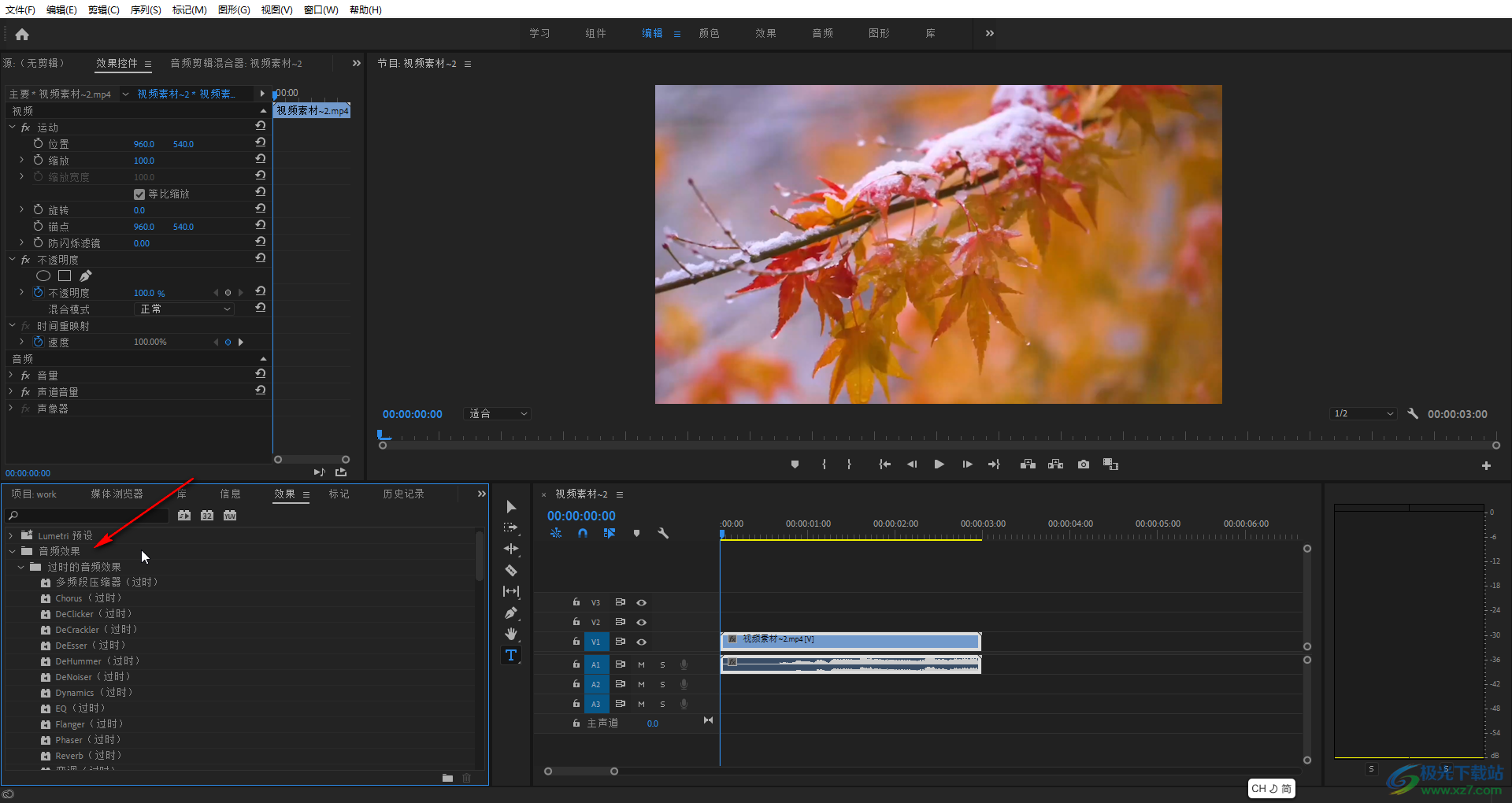Switch to the Audio workspace tab
1512x803 pixels.
coord(822,33)
